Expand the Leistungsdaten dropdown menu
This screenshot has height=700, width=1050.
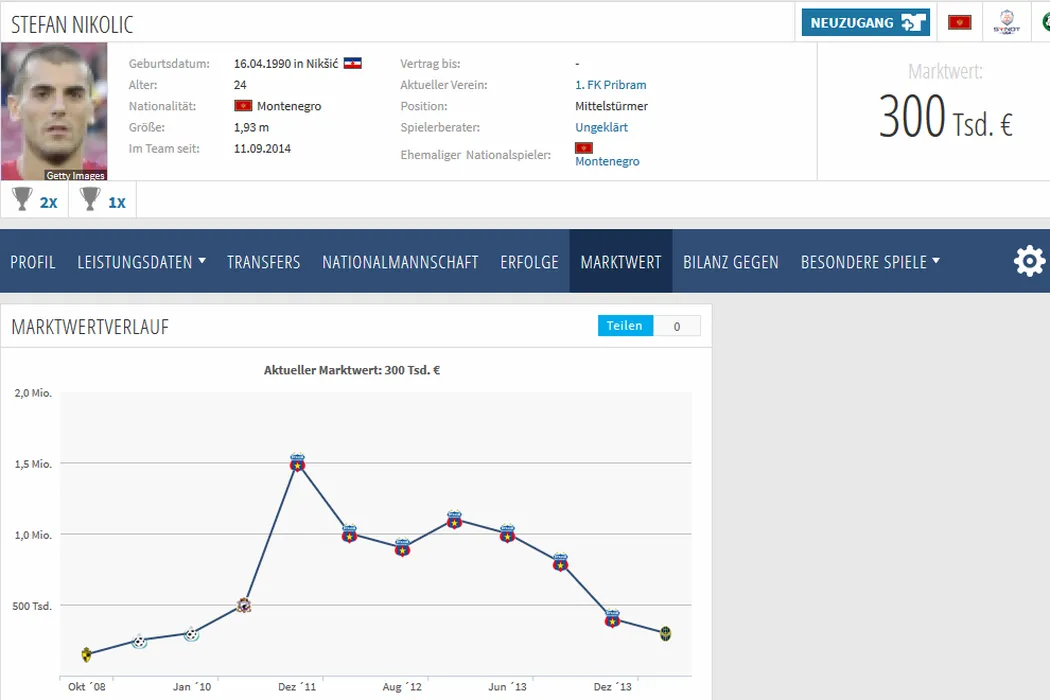click(141, 262)
